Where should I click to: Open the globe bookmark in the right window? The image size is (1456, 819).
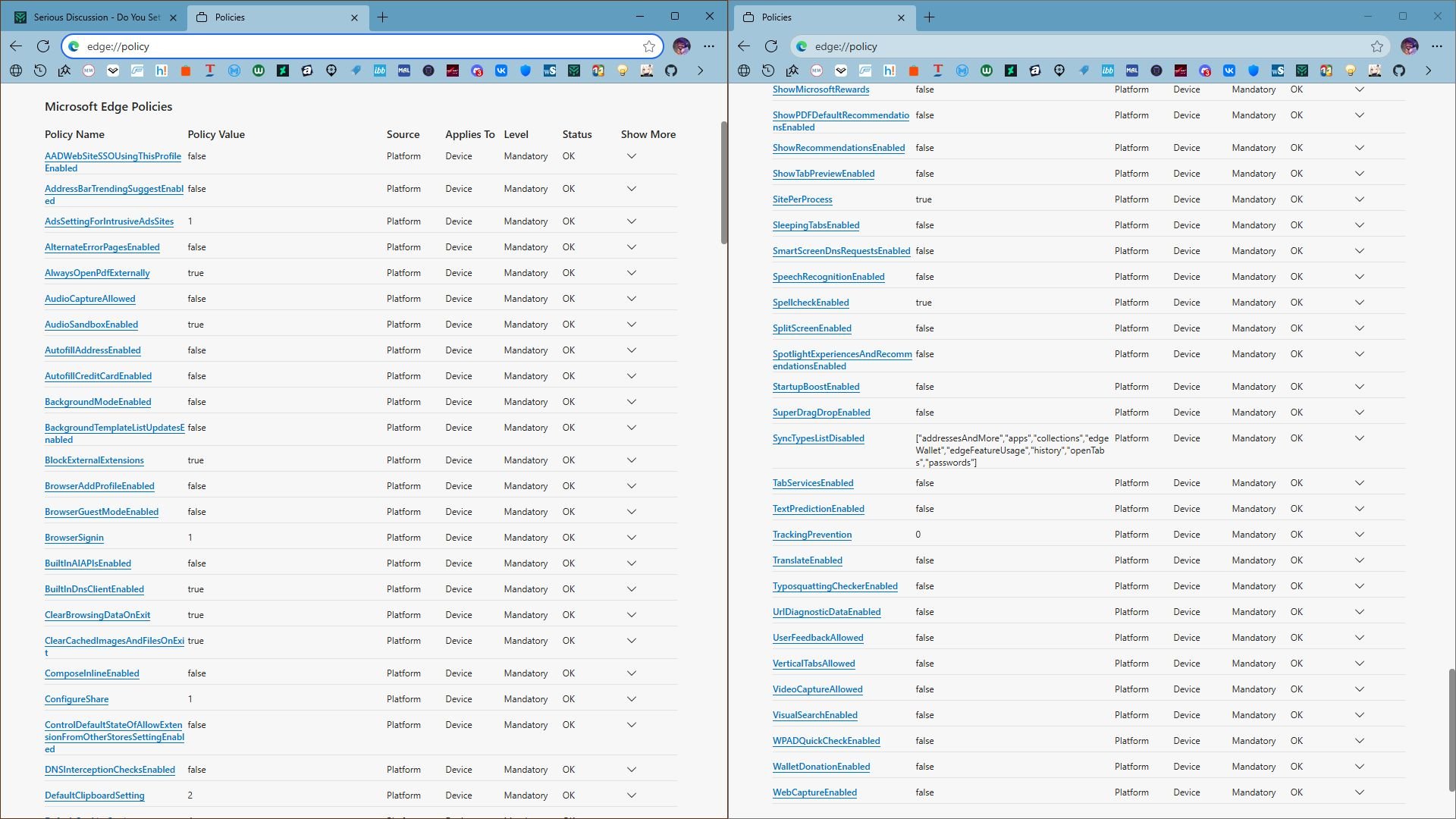pyautogui.click(x=744, y=71)
